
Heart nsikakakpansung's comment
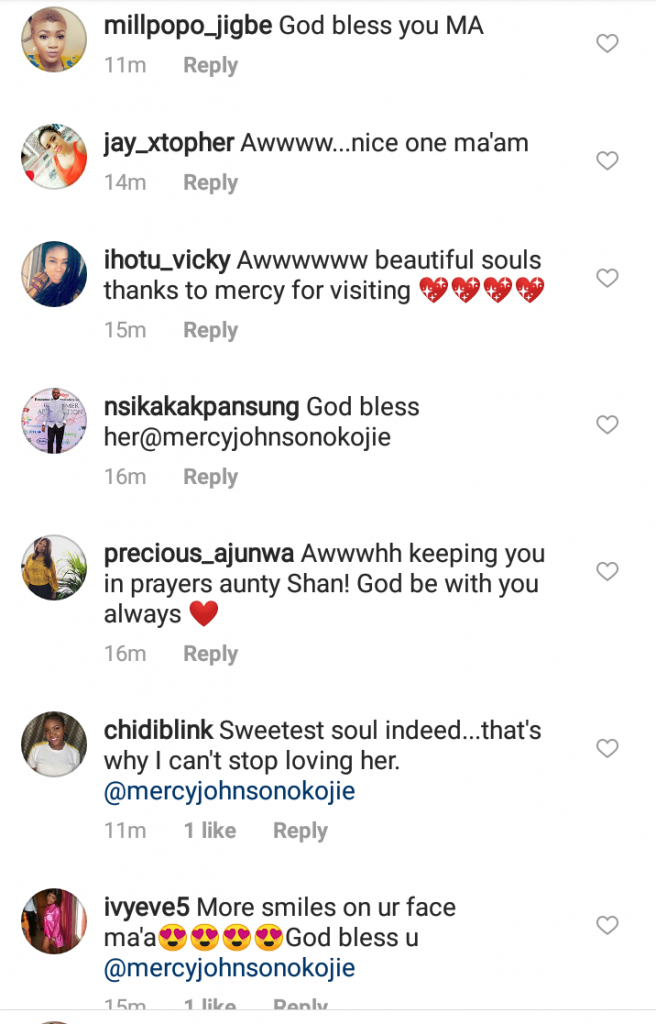607,425
